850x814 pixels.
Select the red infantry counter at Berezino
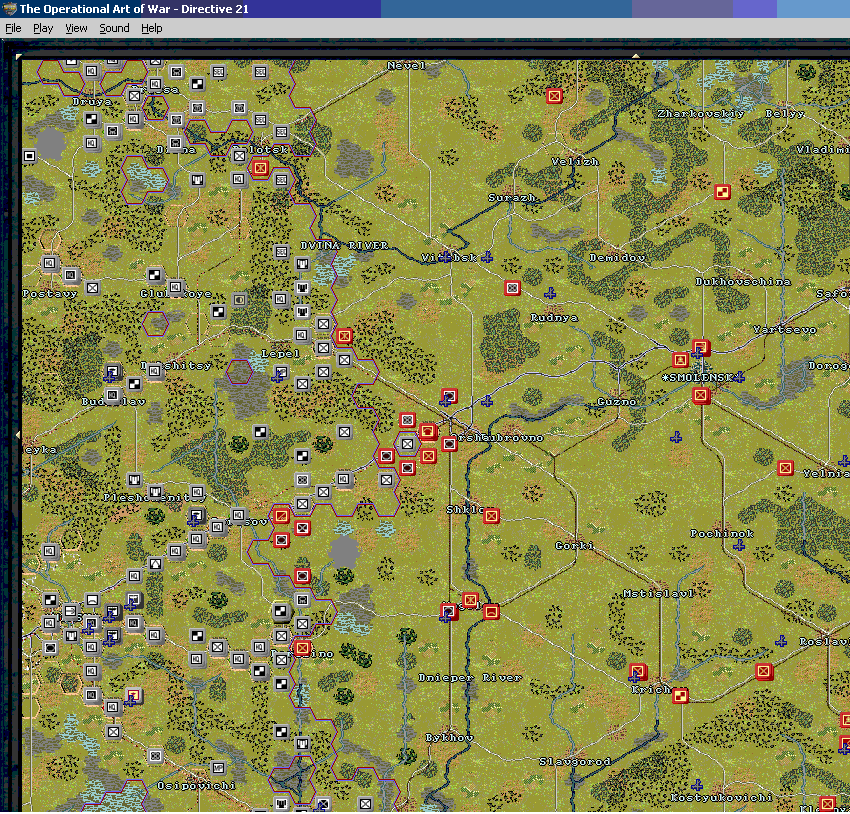(x=302, y=648)
